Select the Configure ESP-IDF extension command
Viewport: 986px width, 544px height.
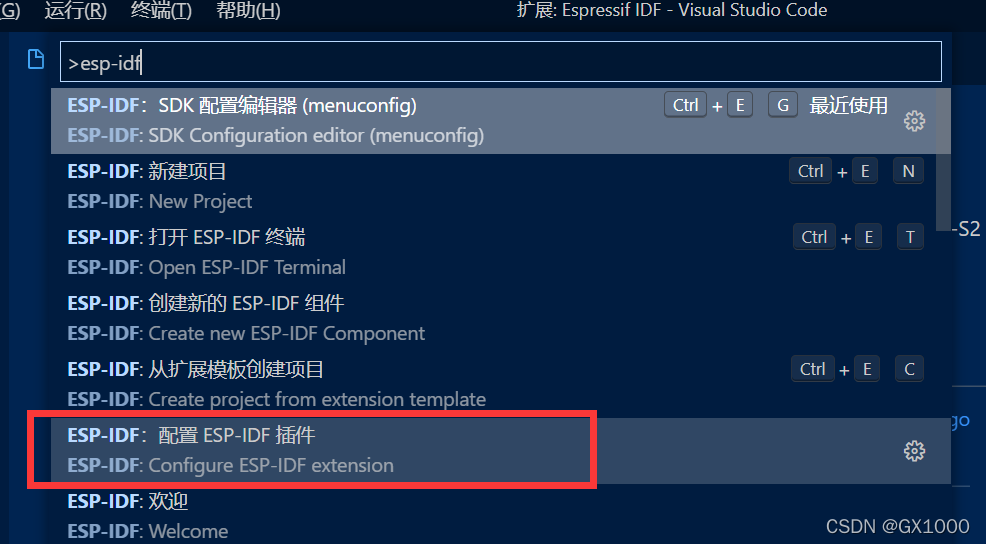coord(501,451)
